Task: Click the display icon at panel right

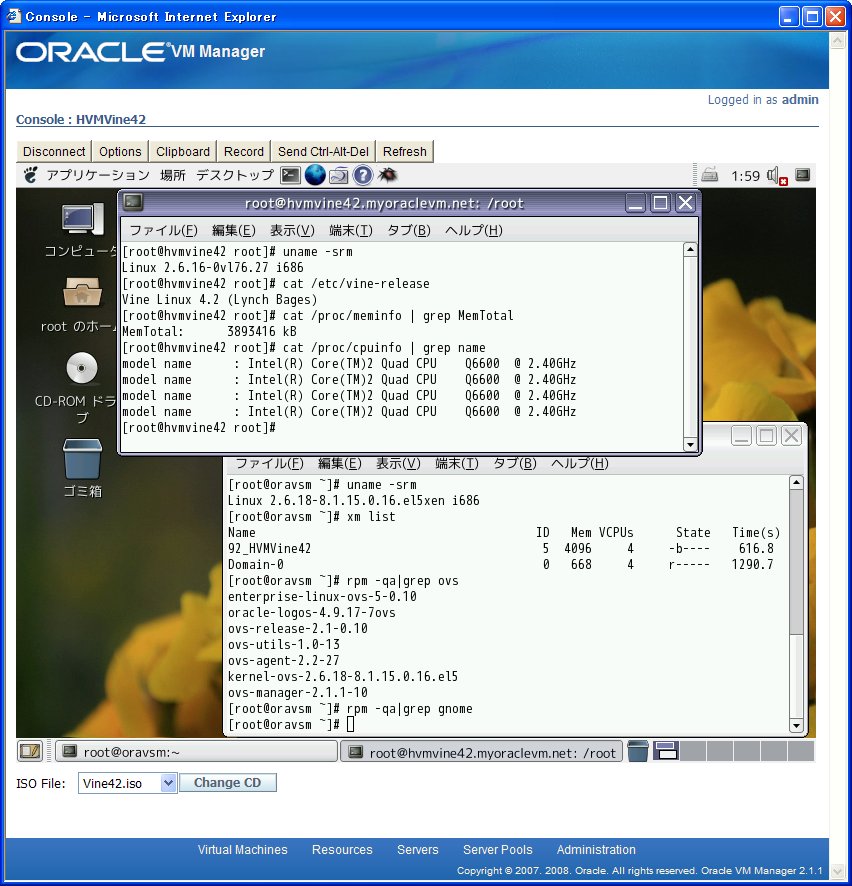Action: coord(802,175)
